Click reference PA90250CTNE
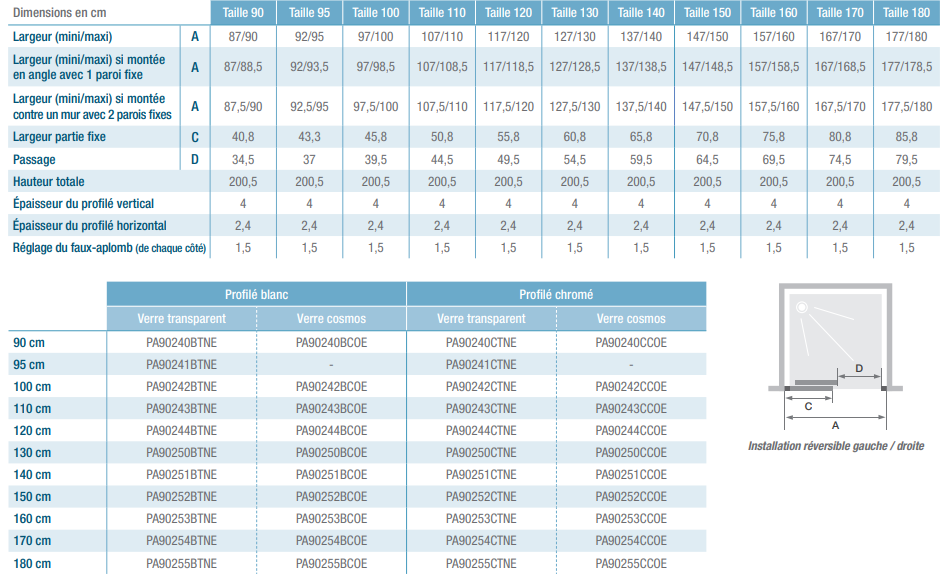 coord(481,453)
